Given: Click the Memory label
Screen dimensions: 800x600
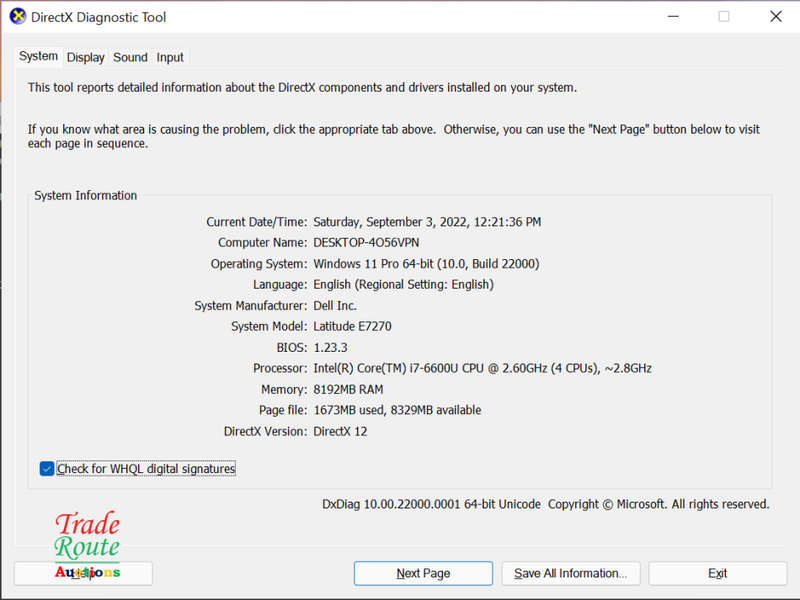Looking at the screenshot, I should (x=284, y=389).
